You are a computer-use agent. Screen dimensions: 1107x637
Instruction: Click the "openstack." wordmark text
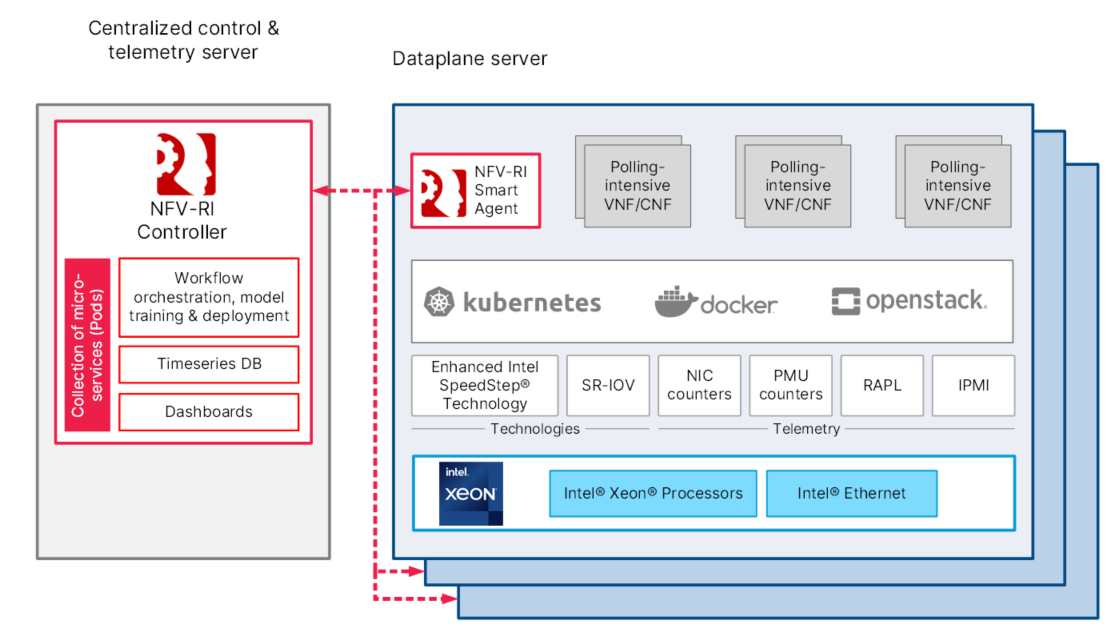pos(927,300)
